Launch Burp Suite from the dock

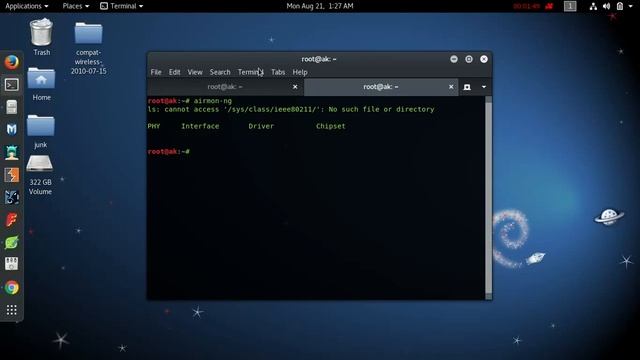tap(11, 175)
